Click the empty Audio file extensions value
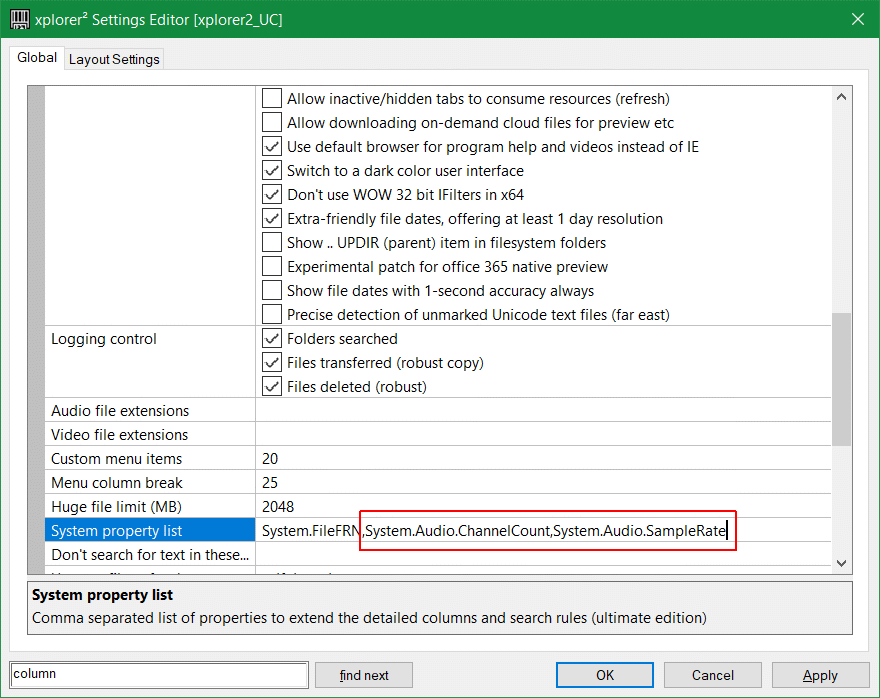The width and height of the screenshot is (880, 698). pyautogui.click(x=543, y=411)
